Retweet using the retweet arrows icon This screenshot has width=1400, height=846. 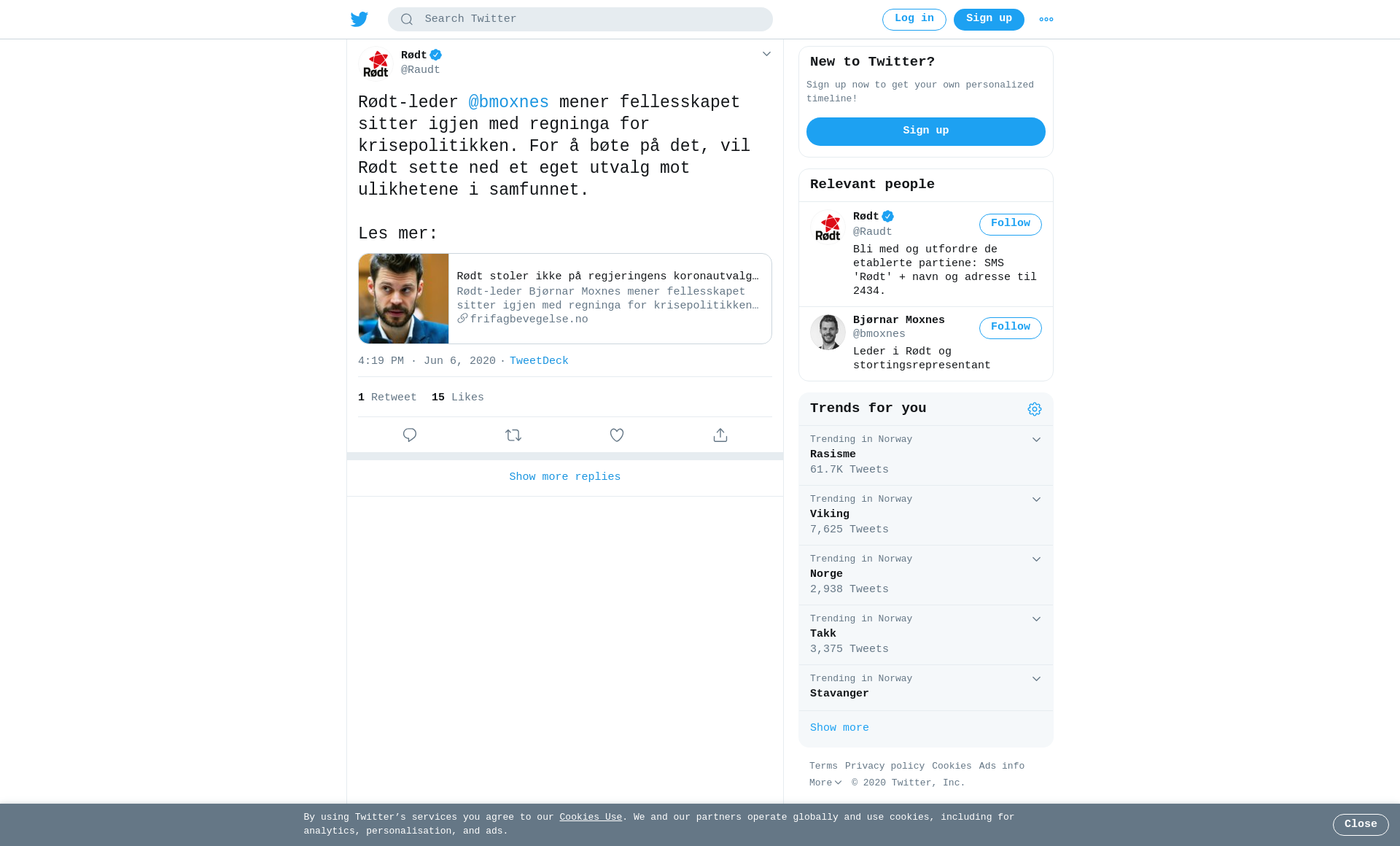513,435
